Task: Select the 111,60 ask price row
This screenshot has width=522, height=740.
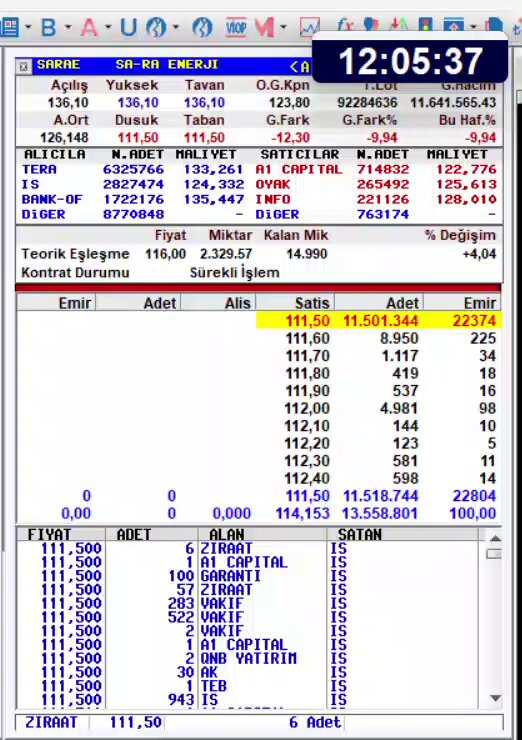Action: [379, 338]
